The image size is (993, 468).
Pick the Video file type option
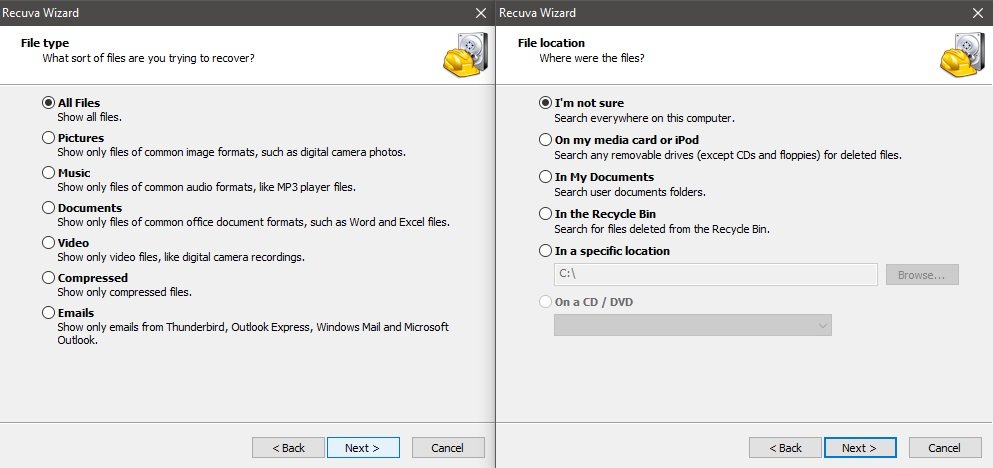[x=49, y=243]
